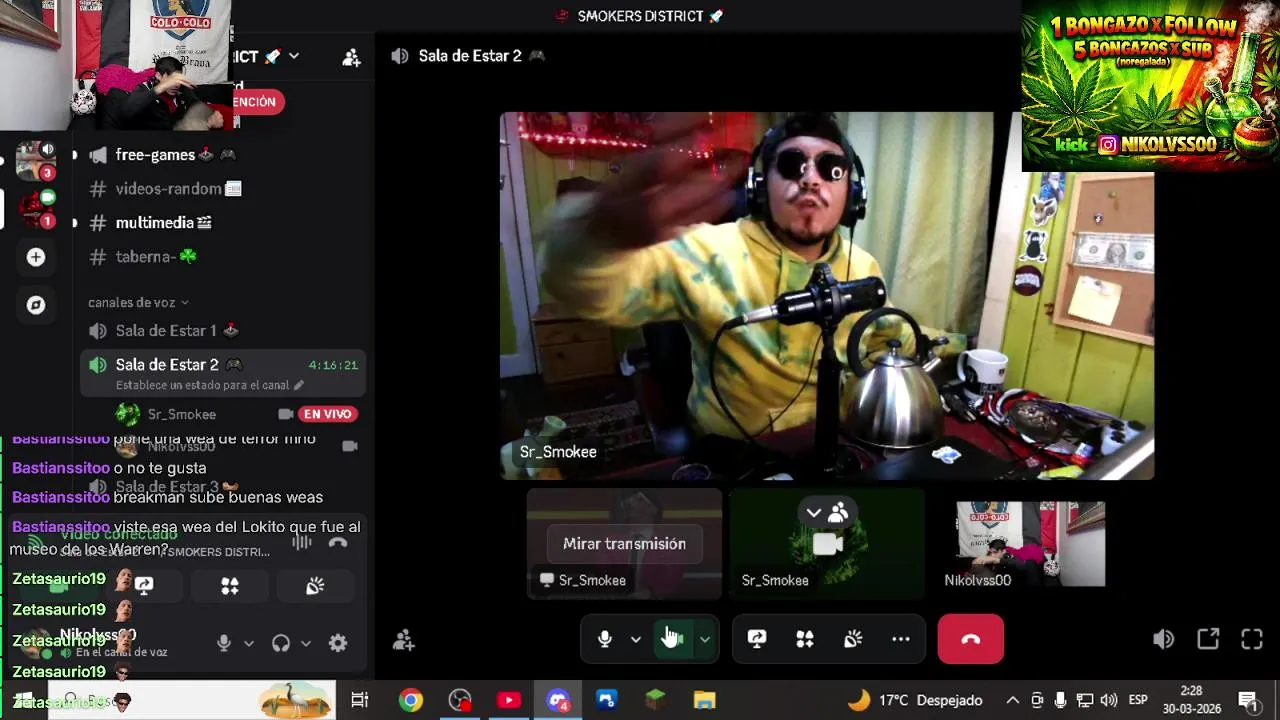Open Activities launcher in the call control bar
The image size is (1280, 720).
pos(805,639)
